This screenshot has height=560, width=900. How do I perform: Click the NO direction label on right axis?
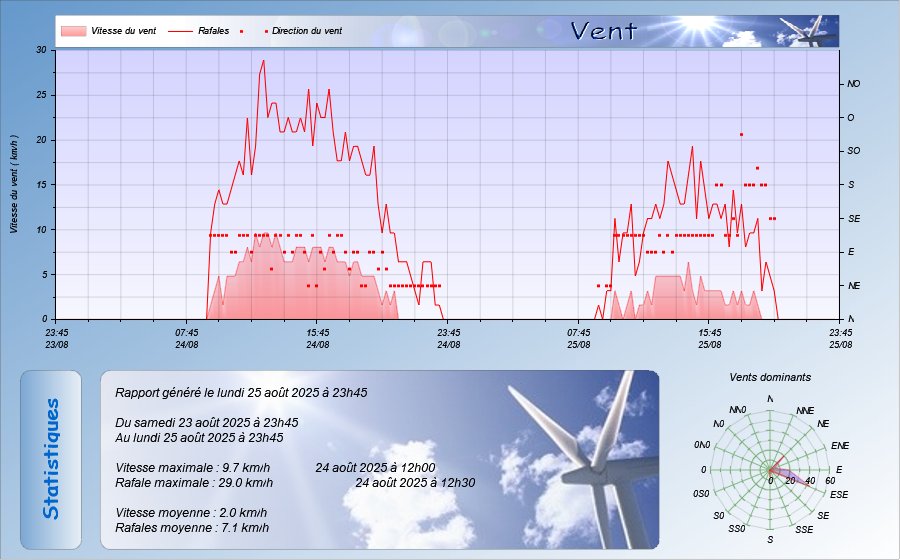click(853, 84)
